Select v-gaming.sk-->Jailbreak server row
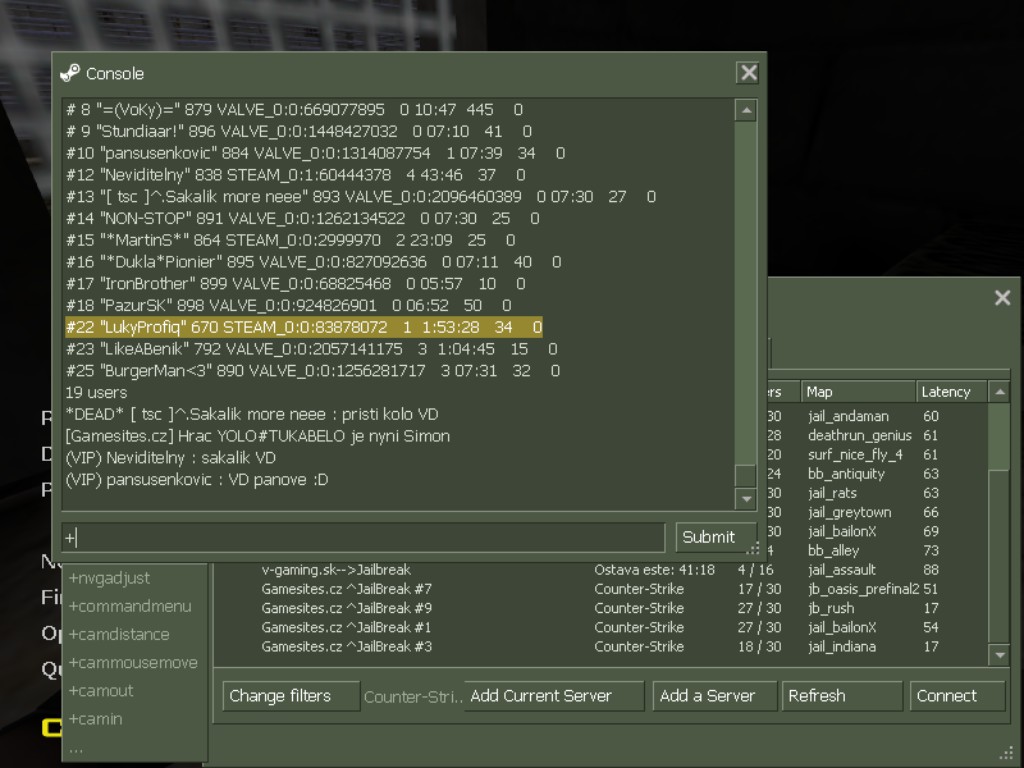 tap(601, 569)
